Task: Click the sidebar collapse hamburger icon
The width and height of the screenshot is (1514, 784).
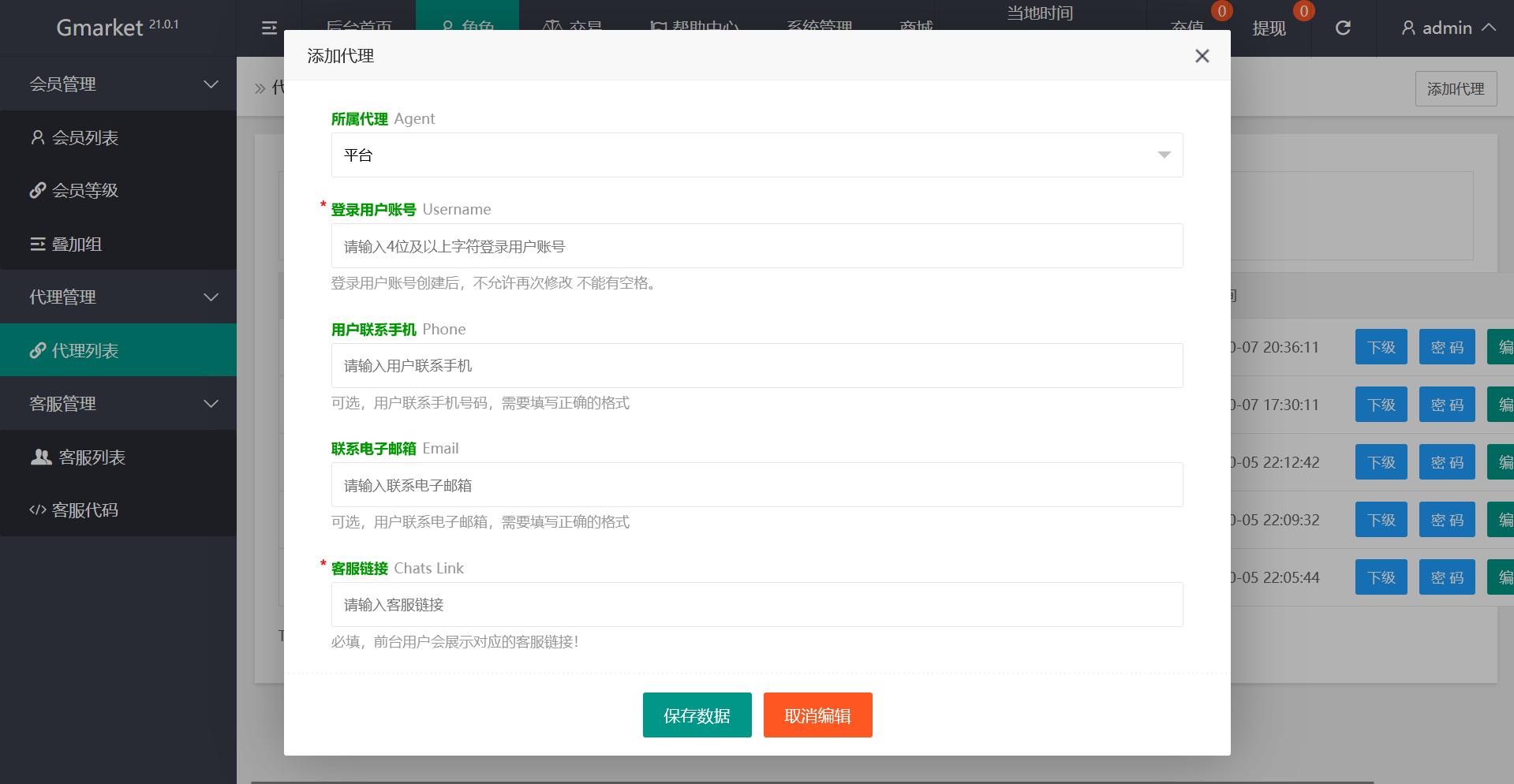Action: click(269, 28)
